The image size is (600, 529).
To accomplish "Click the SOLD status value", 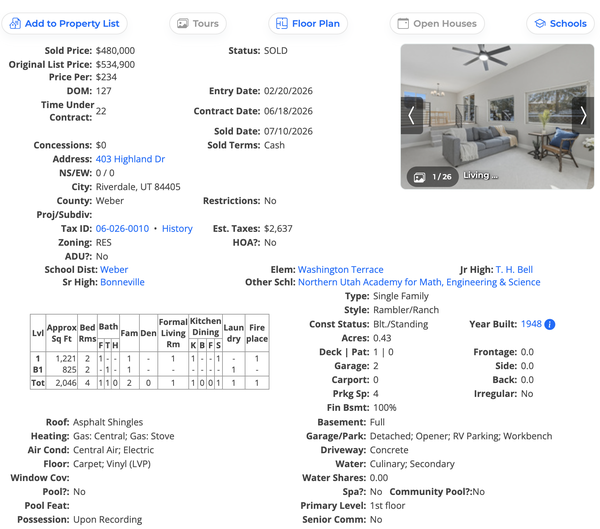I will click(276, 51).
